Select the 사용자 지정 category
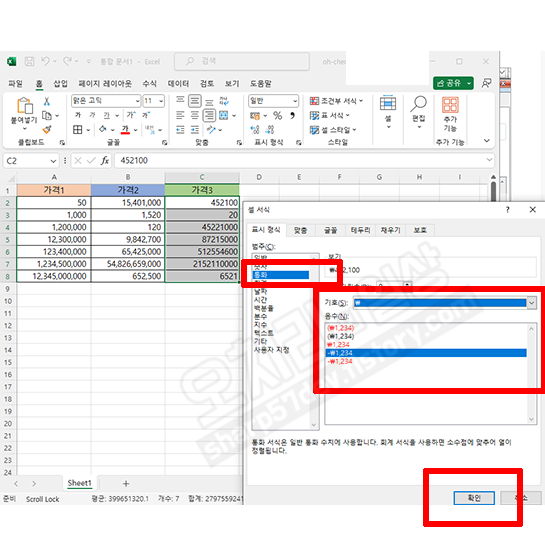This screenshot has width=545, height=556. point(271,350)
